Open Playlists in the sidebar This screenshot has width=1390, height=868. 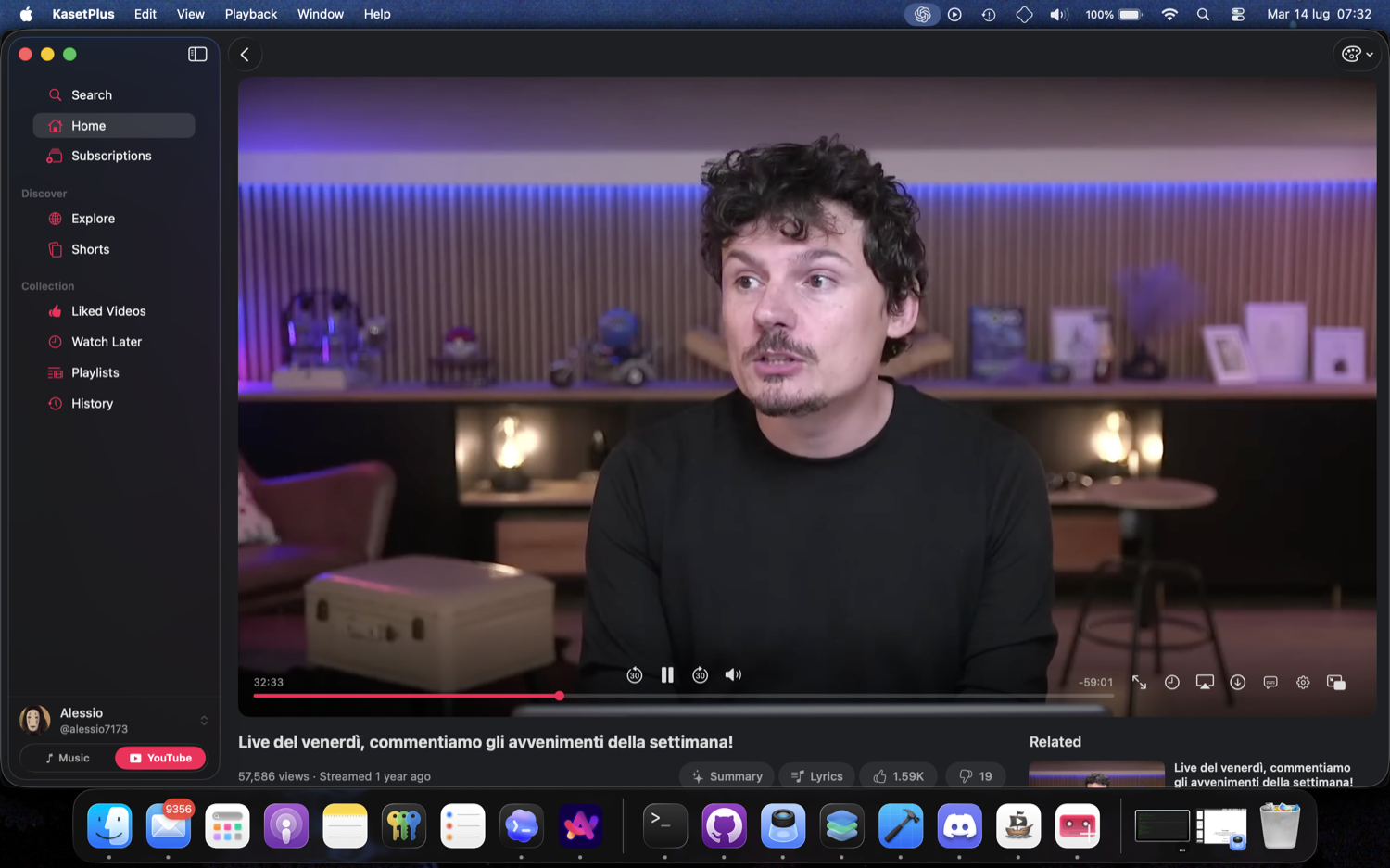114,372
